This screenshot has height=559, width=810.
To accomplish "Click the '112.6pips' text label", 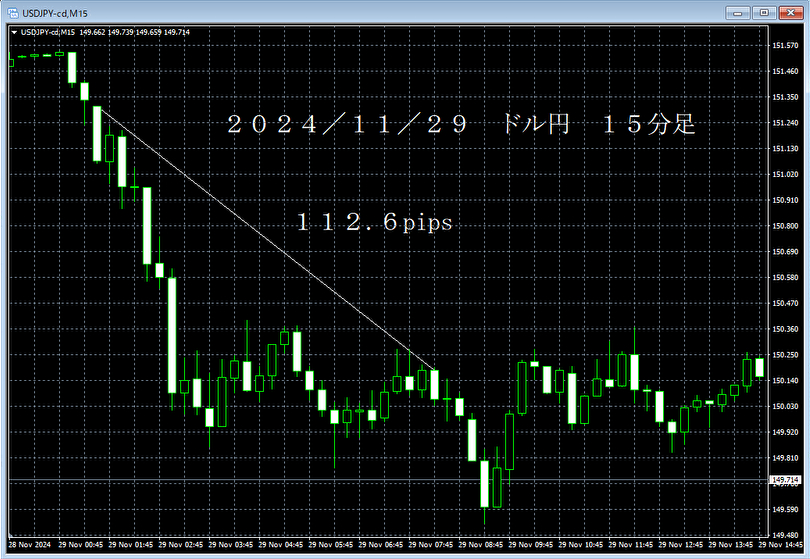I will point(375,222).
